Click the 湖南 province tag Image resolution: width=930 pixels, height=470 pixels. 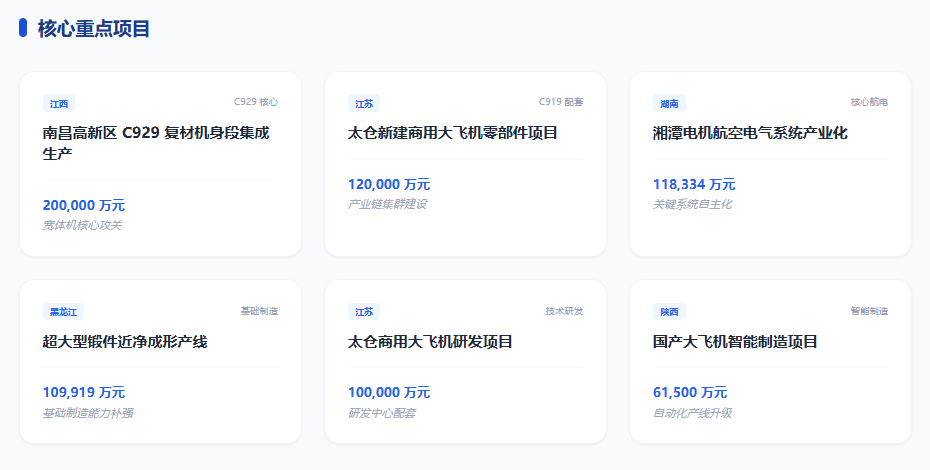(669, 103)
